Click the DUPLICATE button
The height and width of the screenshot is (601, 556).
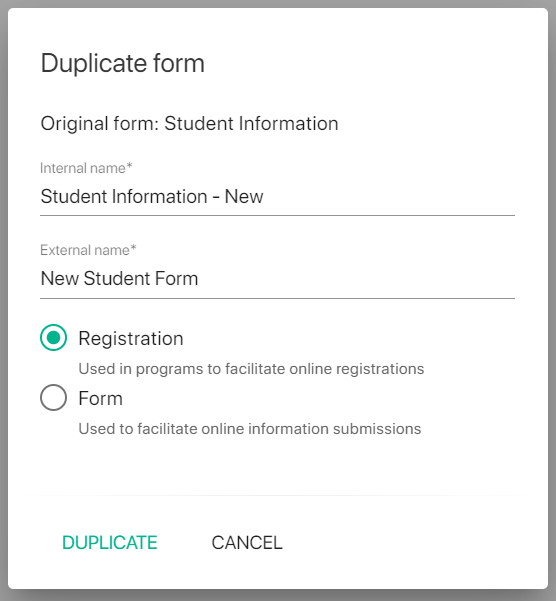(x=110, y=543)
